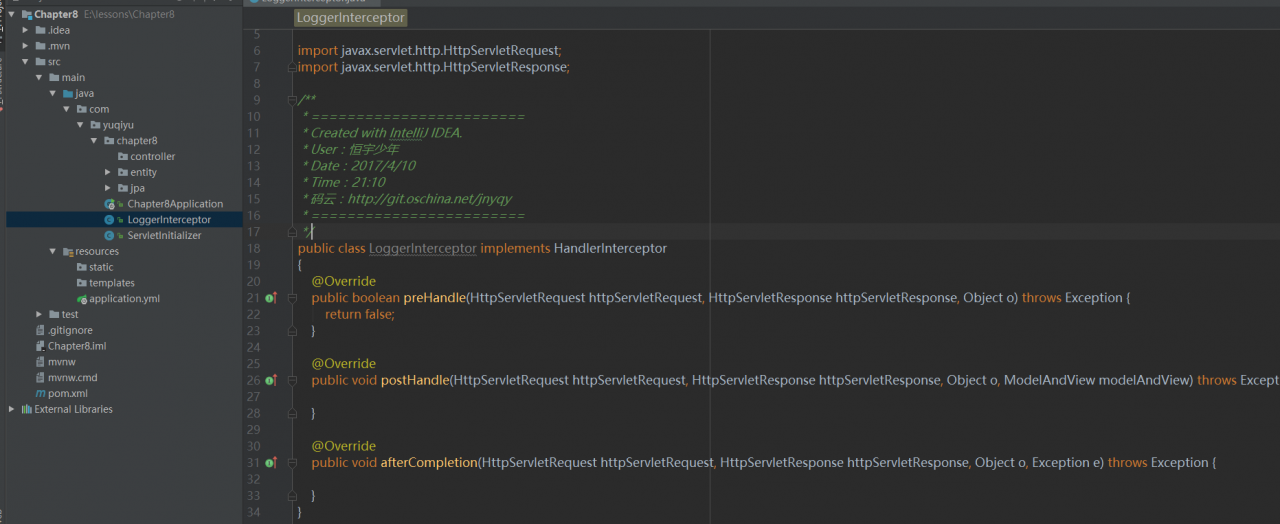This screenshot has width=1280, height=524.
Task: Fold the Javadoc comment at line 9
Action: (x=291, y=100)
